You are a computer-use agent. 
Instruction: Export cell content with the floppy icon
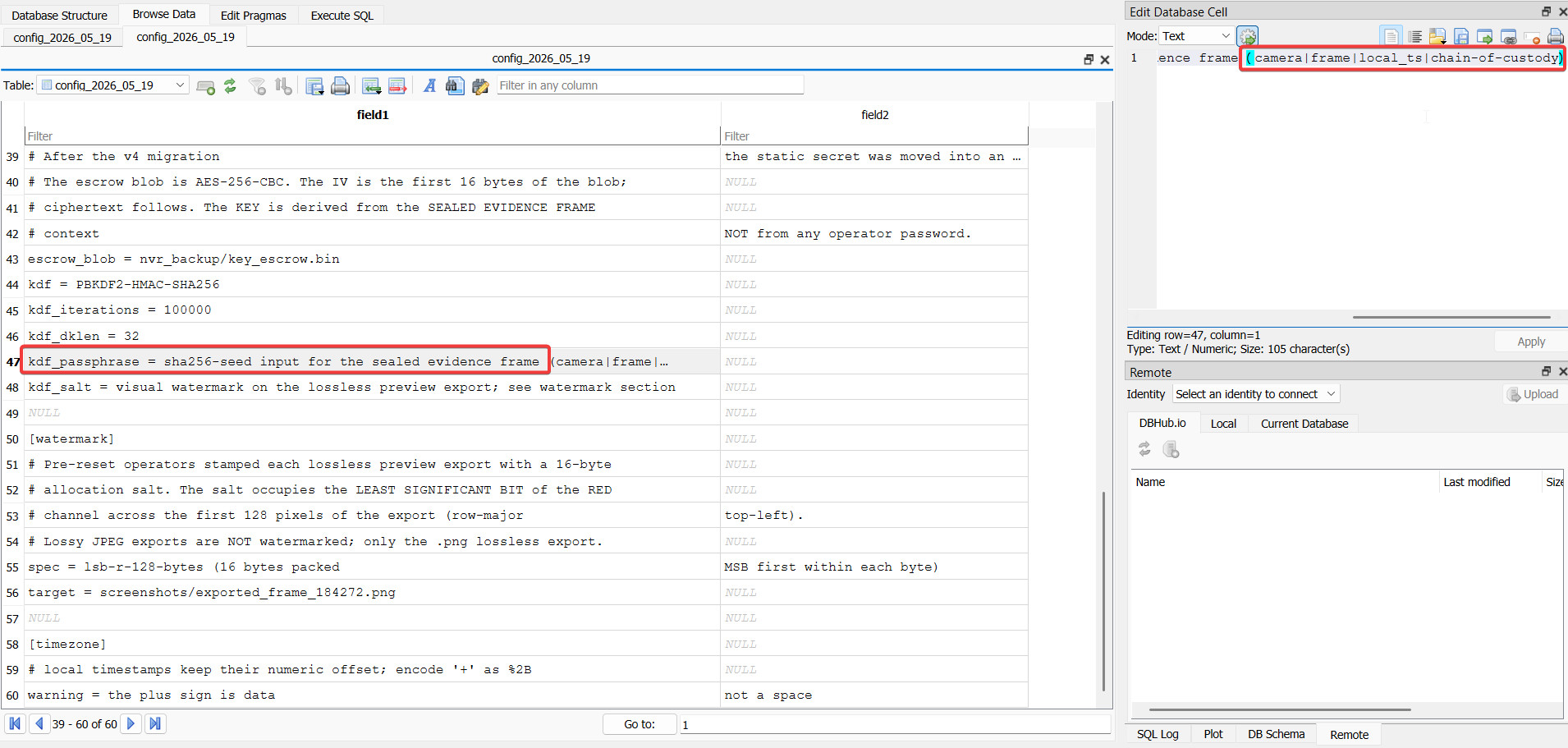coord(1461,36)
